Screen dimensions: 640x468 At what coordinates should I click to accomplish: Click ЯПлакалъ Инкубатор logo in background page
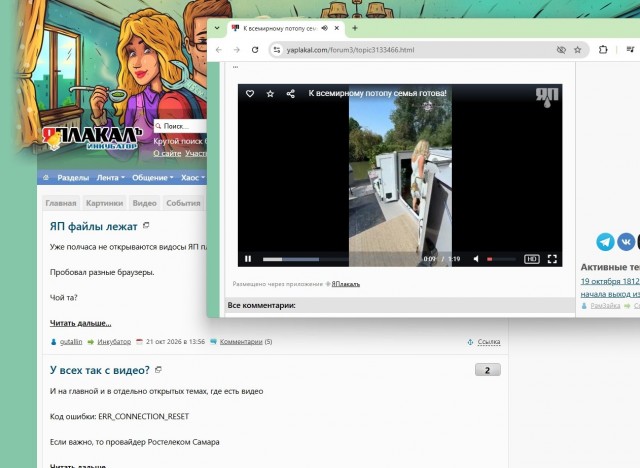(x=92, y=138)
